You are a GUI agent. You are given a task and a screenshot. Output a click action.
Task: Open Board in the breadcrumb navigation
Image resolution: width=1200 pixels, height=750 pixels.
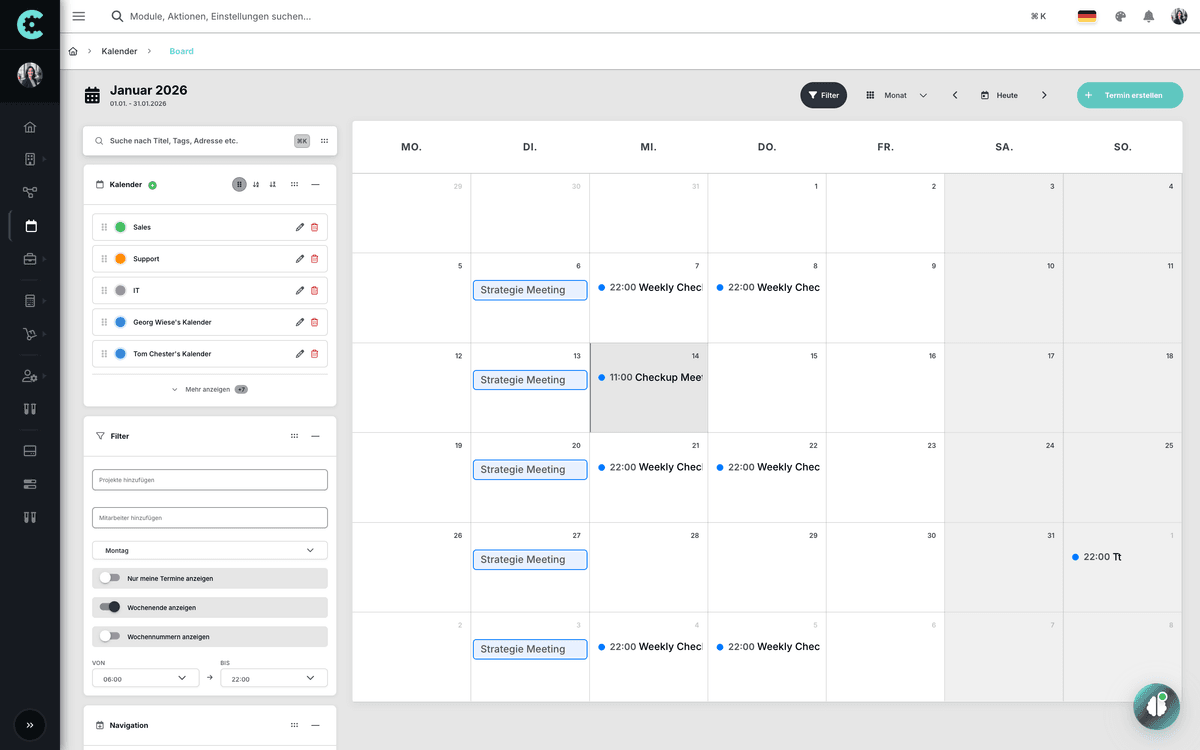point(181,51)
